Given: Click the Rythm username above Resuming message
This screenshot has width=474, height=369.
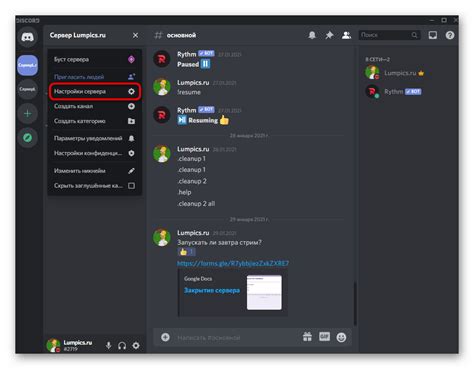Looking at the screenshot, I should (x=186, y=110).
